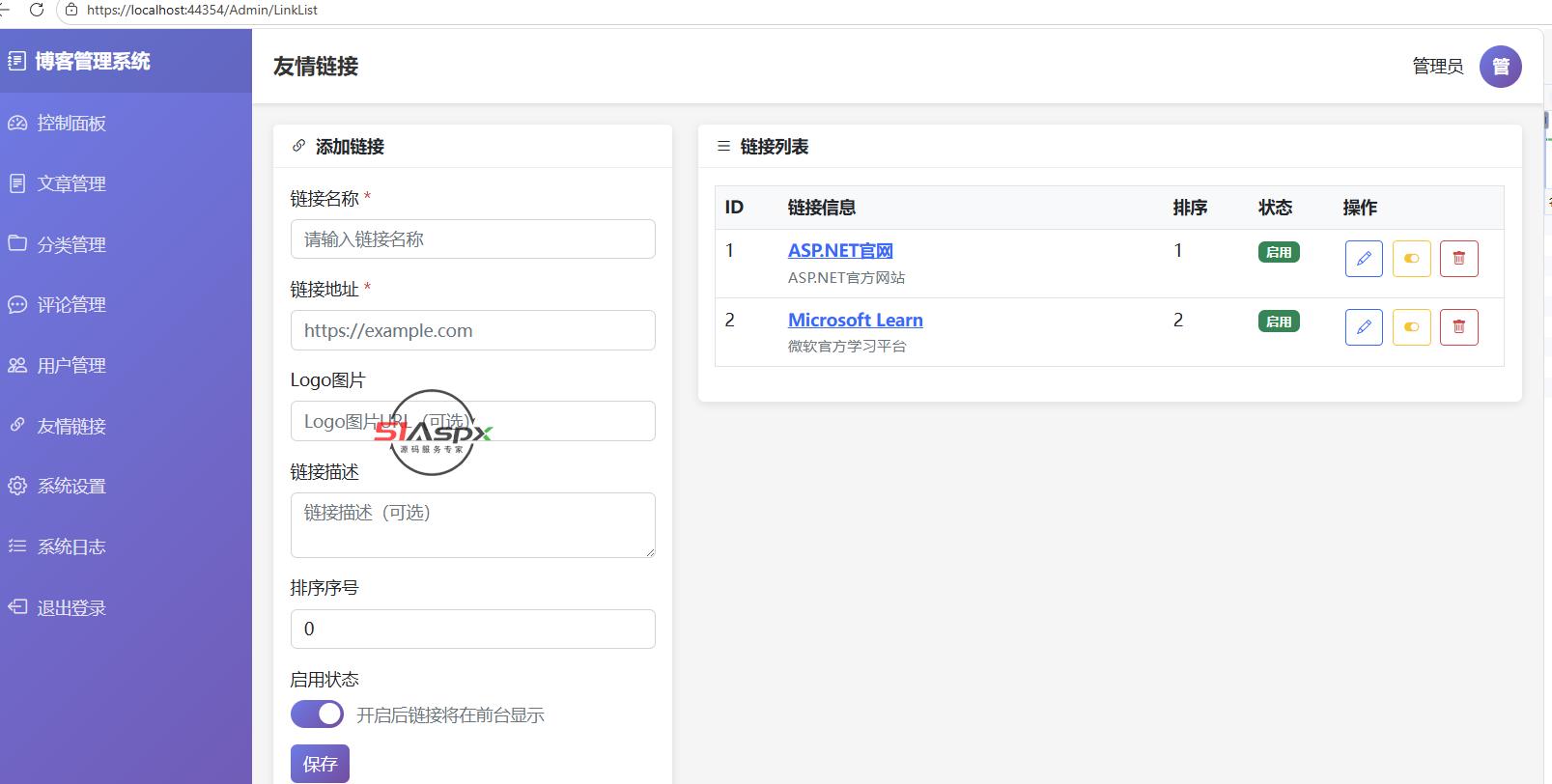Focus the 排序序号 number field
The height and width of the screenshot is (784, 1552).
tap(473, 629)
